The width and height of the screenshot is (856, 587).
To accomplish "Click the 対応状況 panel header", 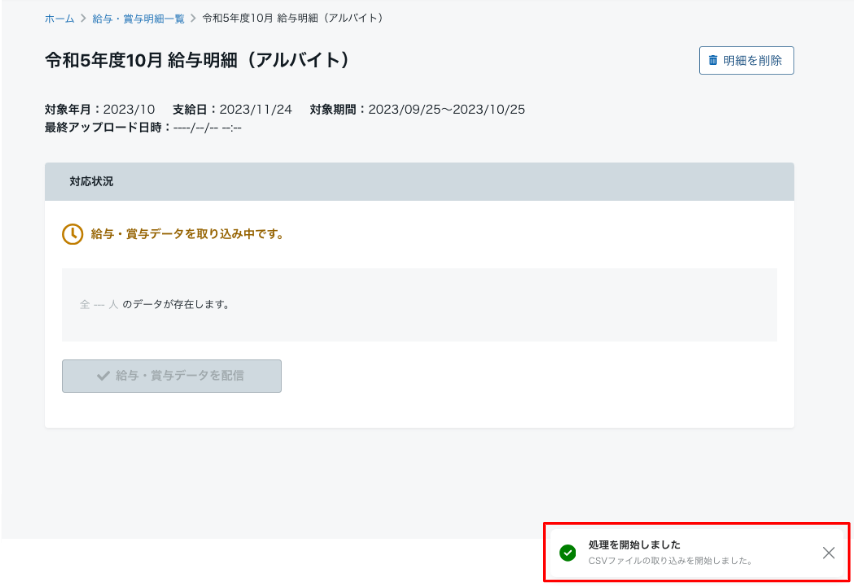I will pos(419,181).
